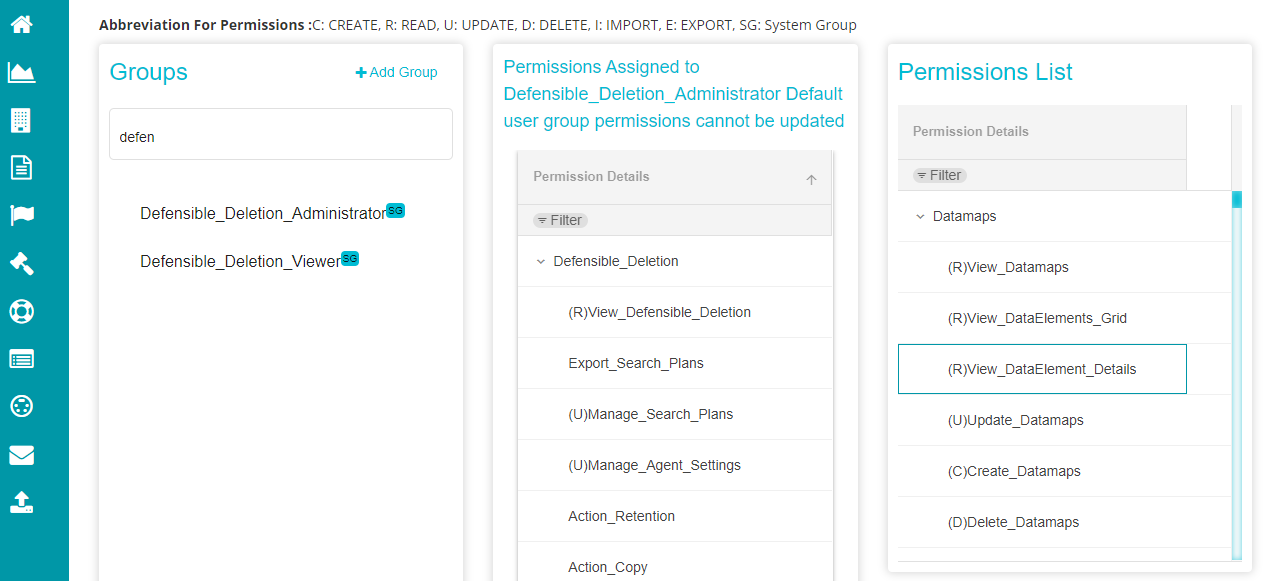
Task: Open the life-ring support icon
Action: [x=21, y=311]
